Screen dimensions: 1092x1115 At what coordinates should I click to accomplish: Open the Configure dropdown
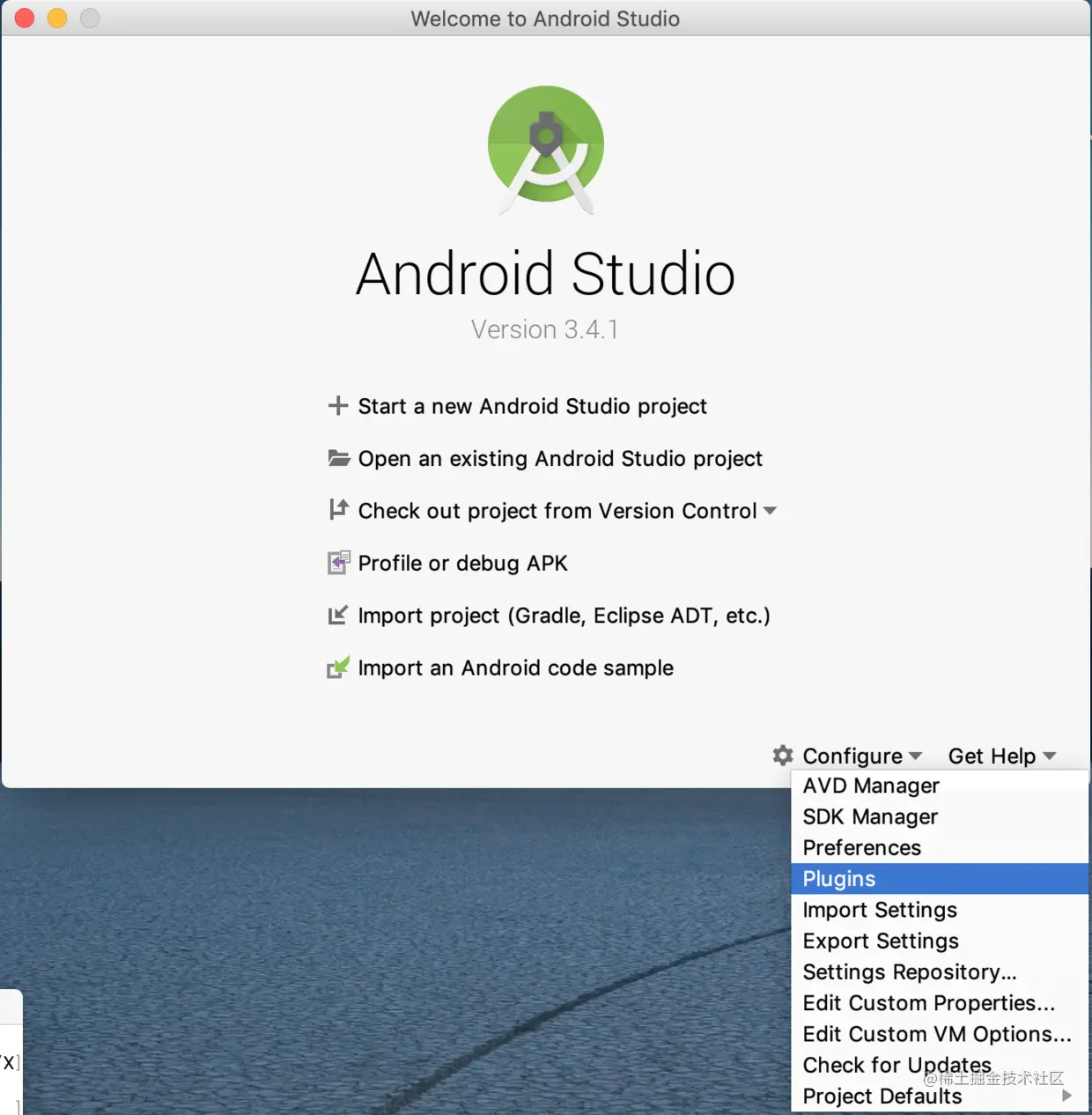coord(852,756)
